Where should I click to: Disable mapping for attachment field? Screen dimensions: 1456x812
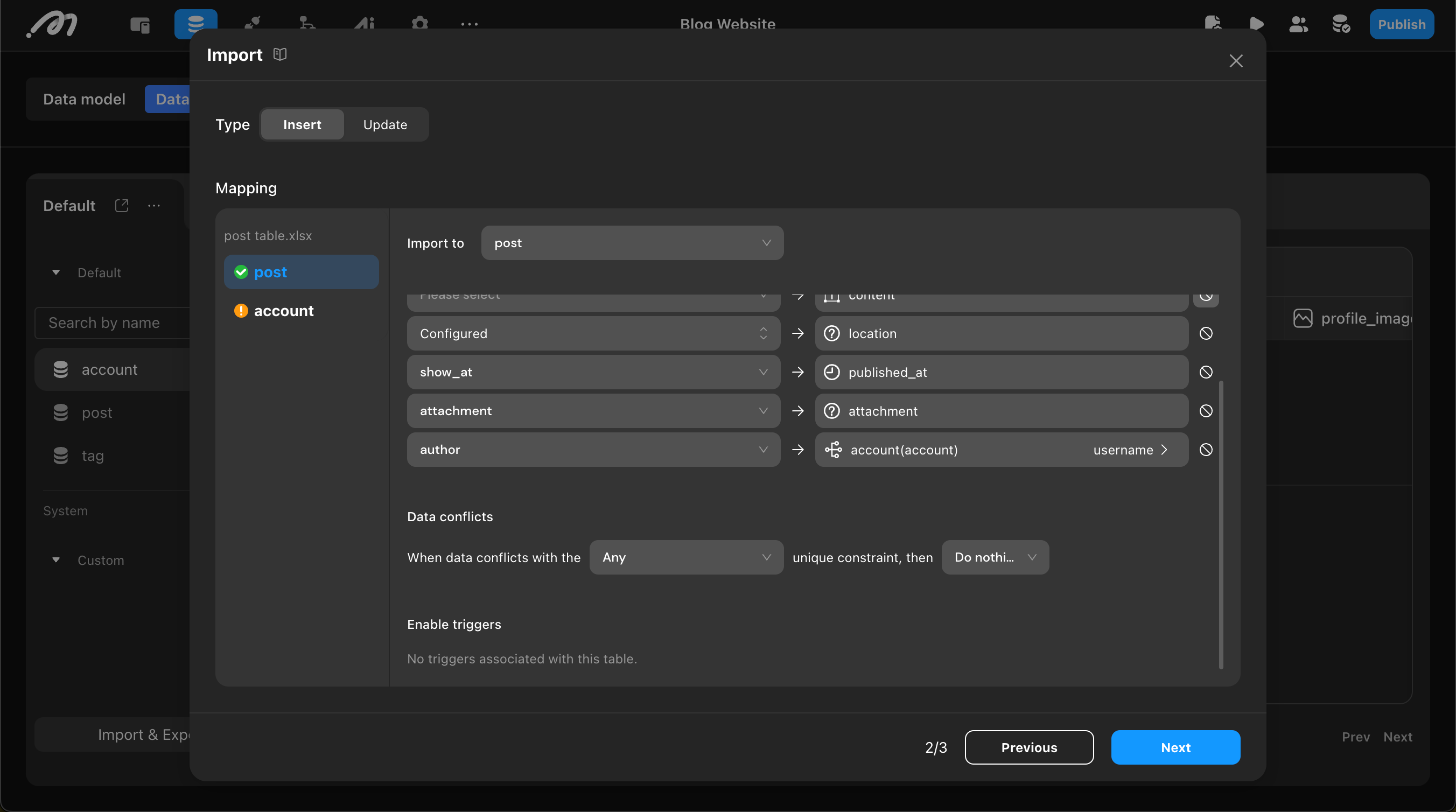pos(1206,411)
